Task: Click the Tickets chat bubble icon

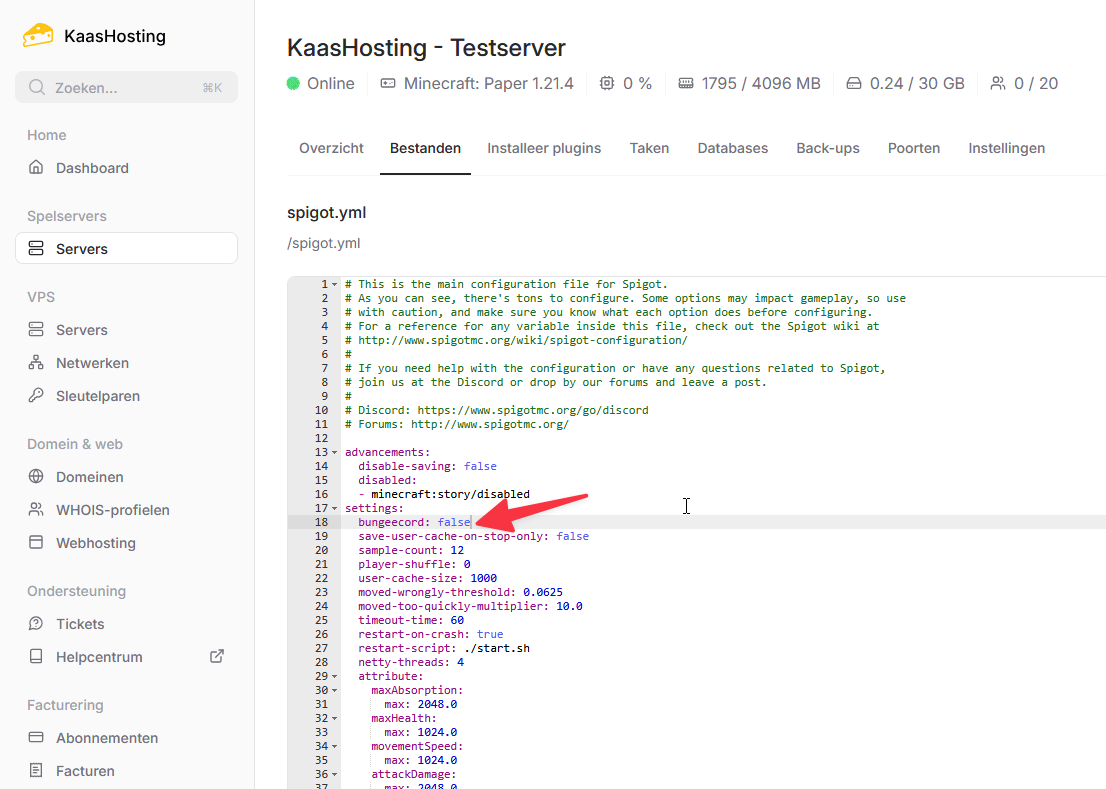Action: pyautogui.click(x=37, y=624)
